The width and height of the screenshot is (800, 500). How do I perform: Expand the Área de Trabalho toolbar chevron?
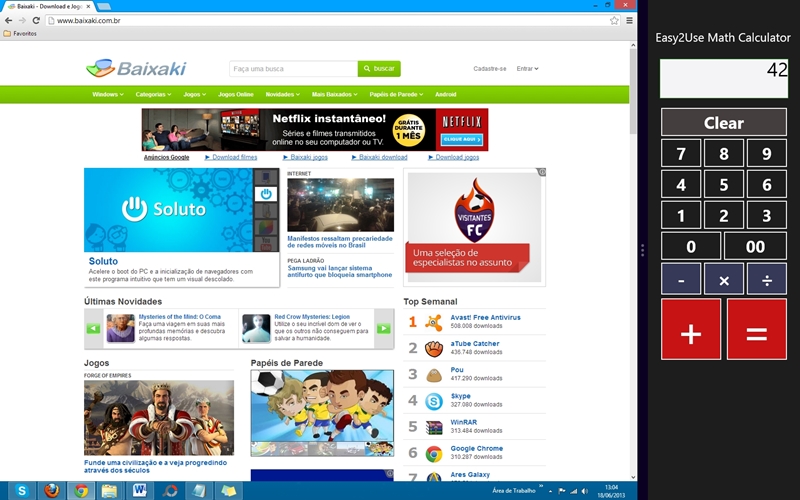541,486
